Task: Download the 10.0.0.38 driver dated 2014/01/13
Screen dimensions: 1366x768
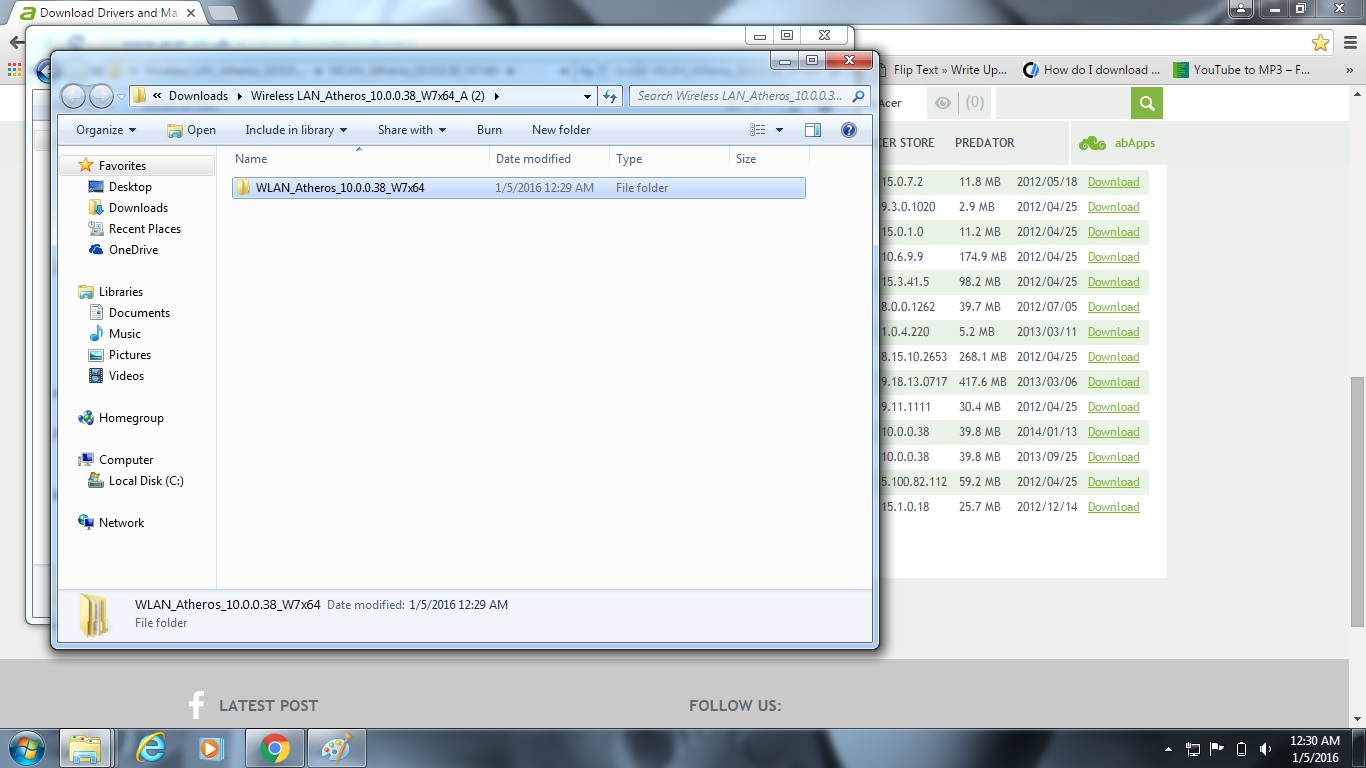Action: pos(1113,432)
